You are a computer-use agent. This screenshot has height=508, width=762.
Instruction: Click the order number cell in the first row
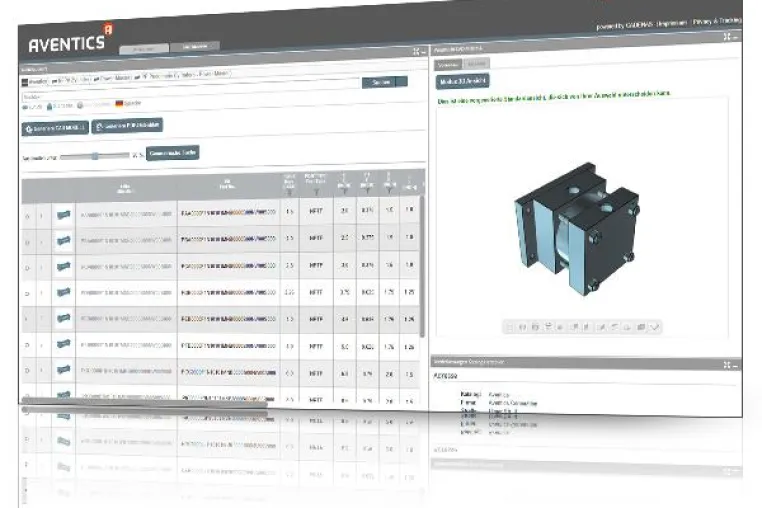coord(228,212)
